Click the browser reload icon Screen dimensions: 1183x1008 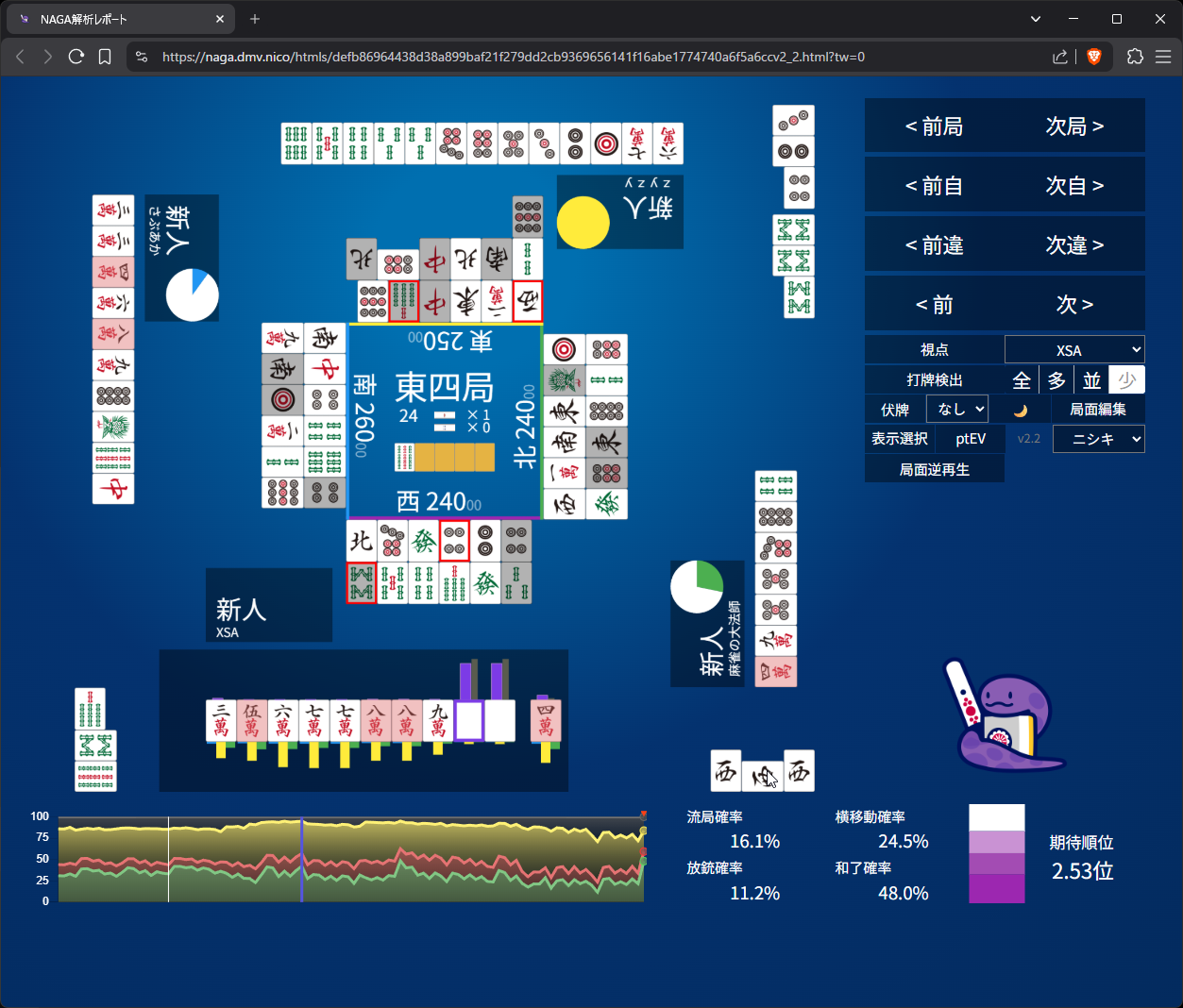click(x=76, y=57)
